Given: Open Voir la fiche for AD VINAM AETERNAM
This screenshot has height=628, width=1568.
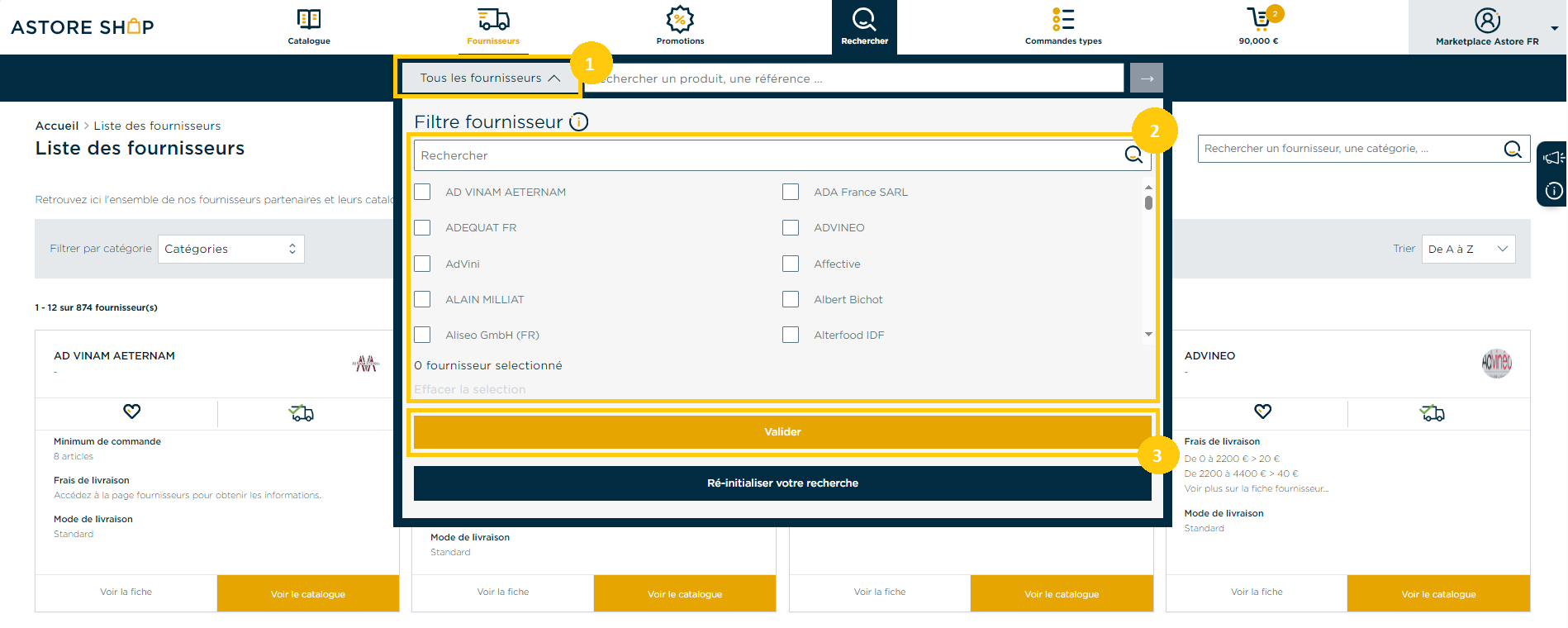Looking at the screenshot, I should point(126,592).
